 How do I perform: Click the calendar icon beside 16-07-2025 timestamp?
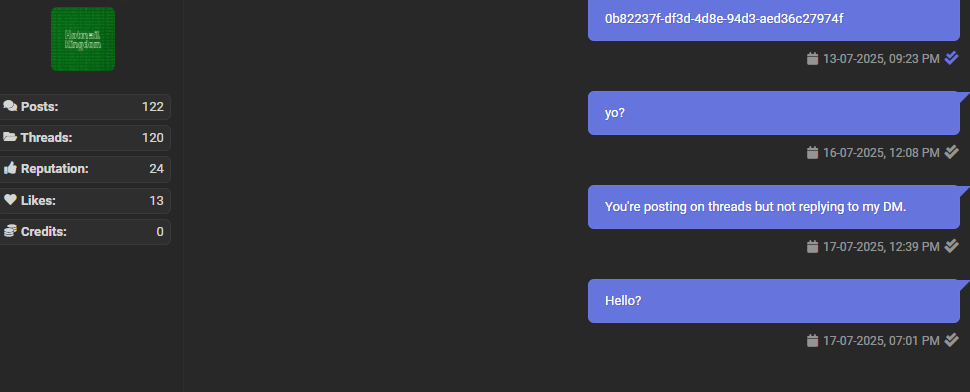coord(812,153)
